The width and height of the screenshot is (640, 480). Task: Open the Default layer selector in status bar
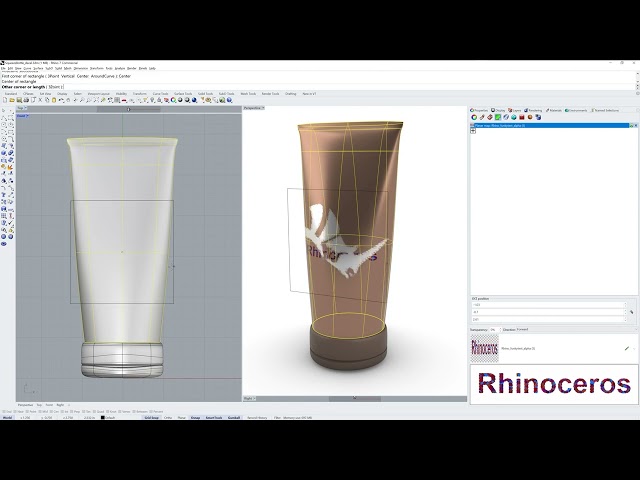pyautogui.click(x=109, y=418)
